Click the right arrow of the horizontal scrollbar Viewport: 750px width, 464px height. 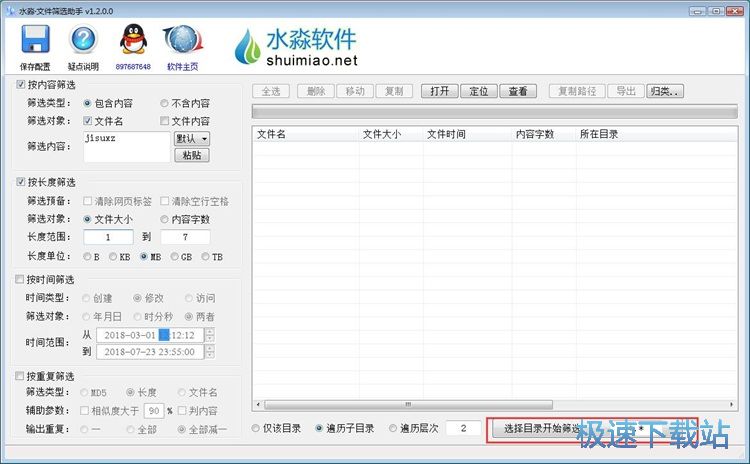point(732,405)
